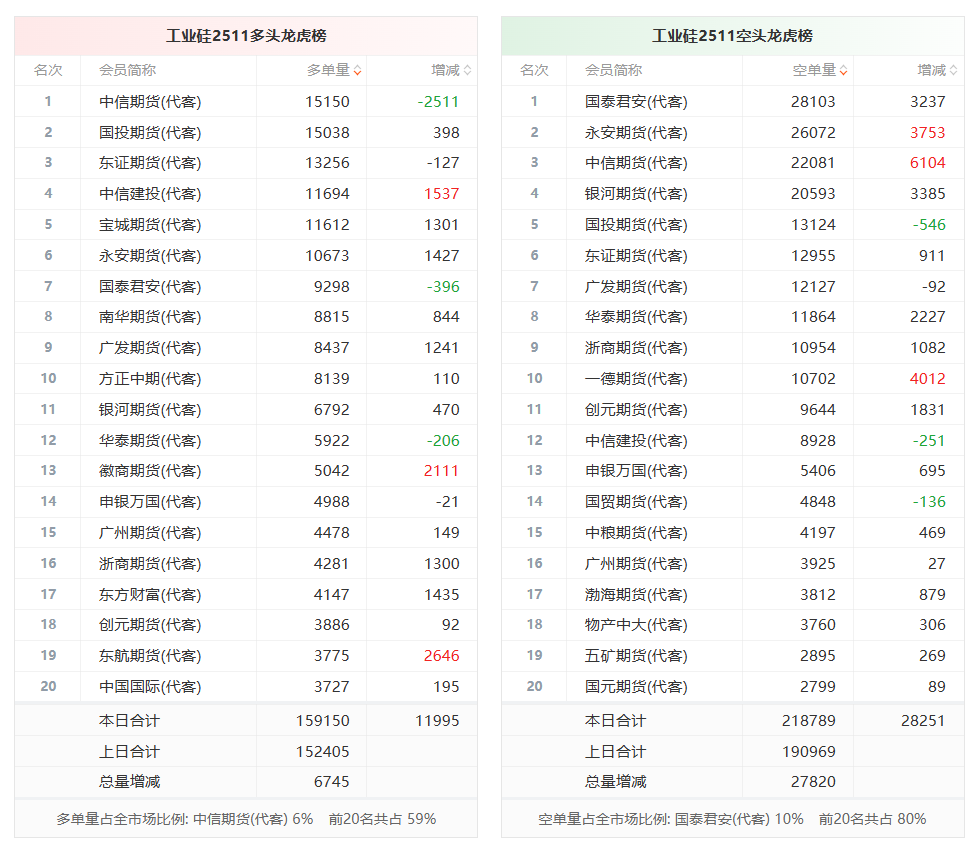Click short total value 218789
This screenshot has height=849, width=977.
[809, 721]
